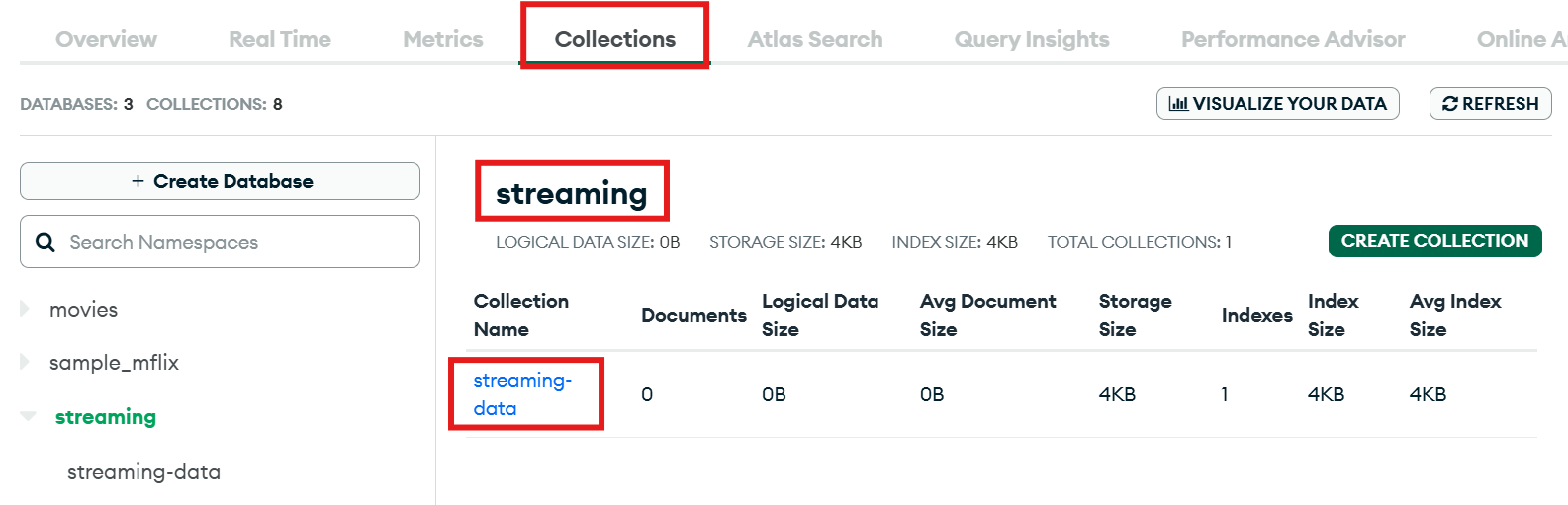Expand the sample_mflix database arrow
Image resolution: width=1568 pixels, height=505 pixels.
[26, 363]
